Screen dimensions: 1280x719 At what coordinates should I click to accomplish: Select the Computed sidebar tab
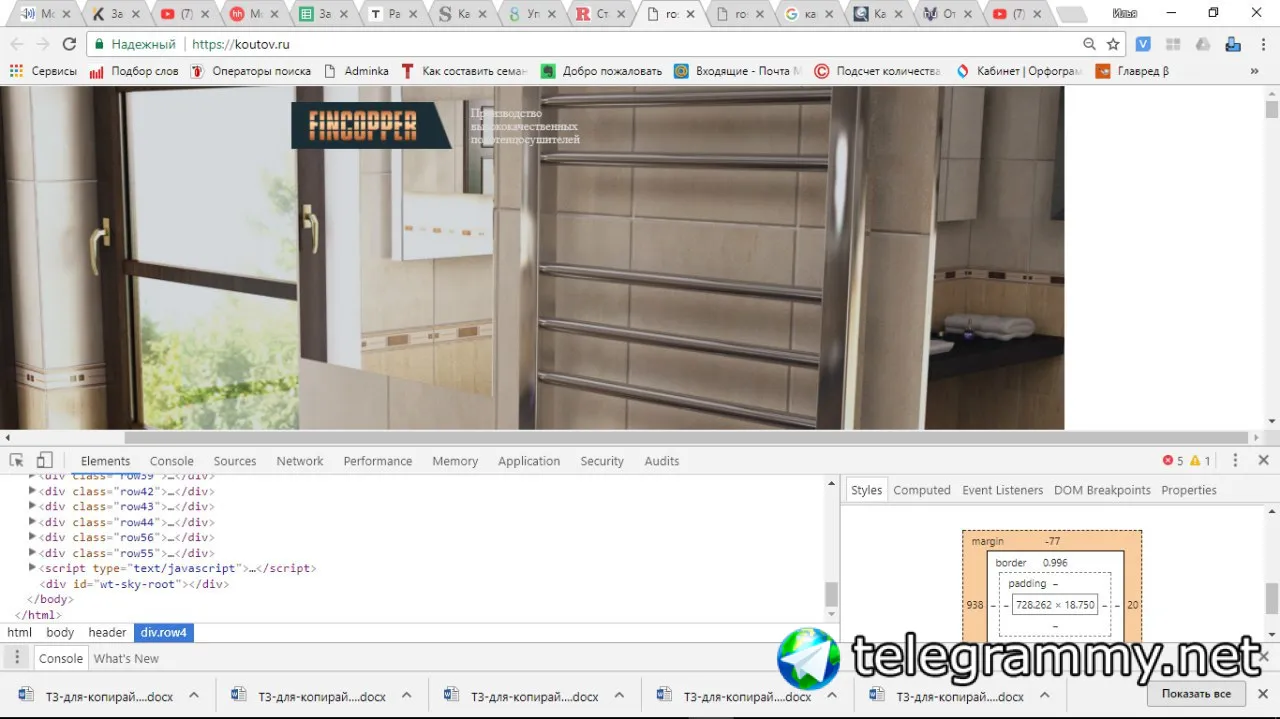[922, 490]
